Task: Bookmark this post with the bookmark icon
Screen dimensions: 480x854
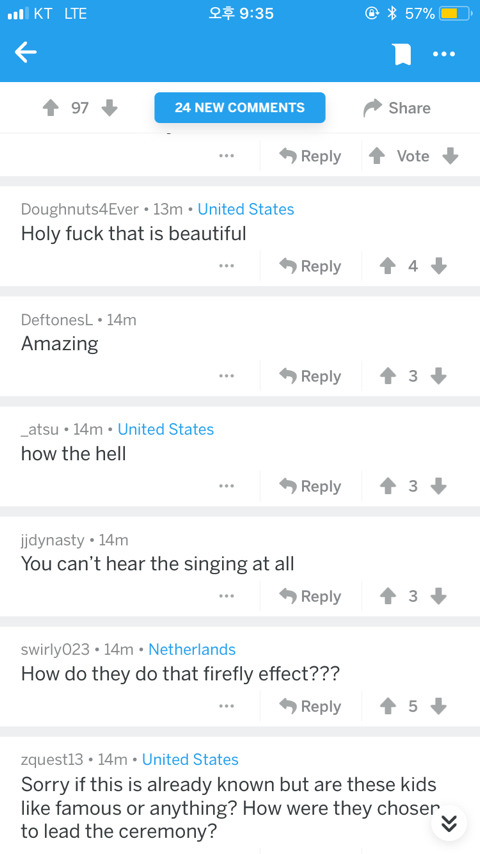Action: 402,54
